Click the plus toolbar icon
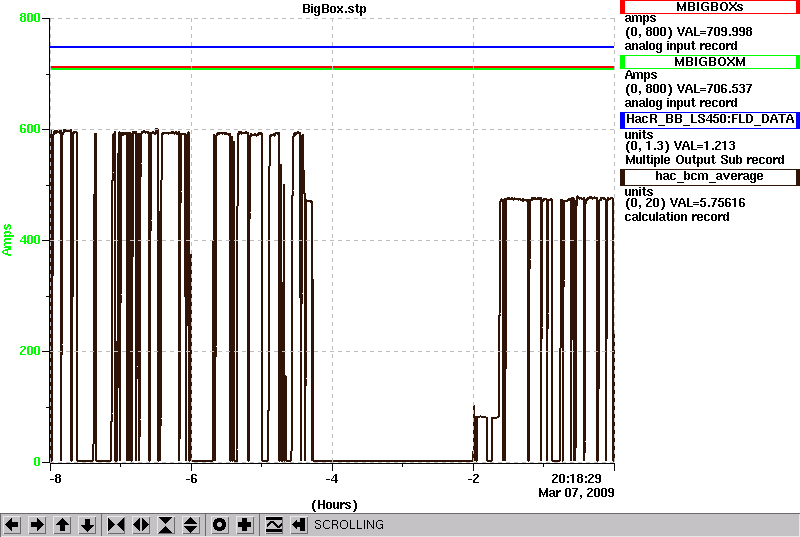This screenshot has width=800, height=537. click(x=245, y=525)
